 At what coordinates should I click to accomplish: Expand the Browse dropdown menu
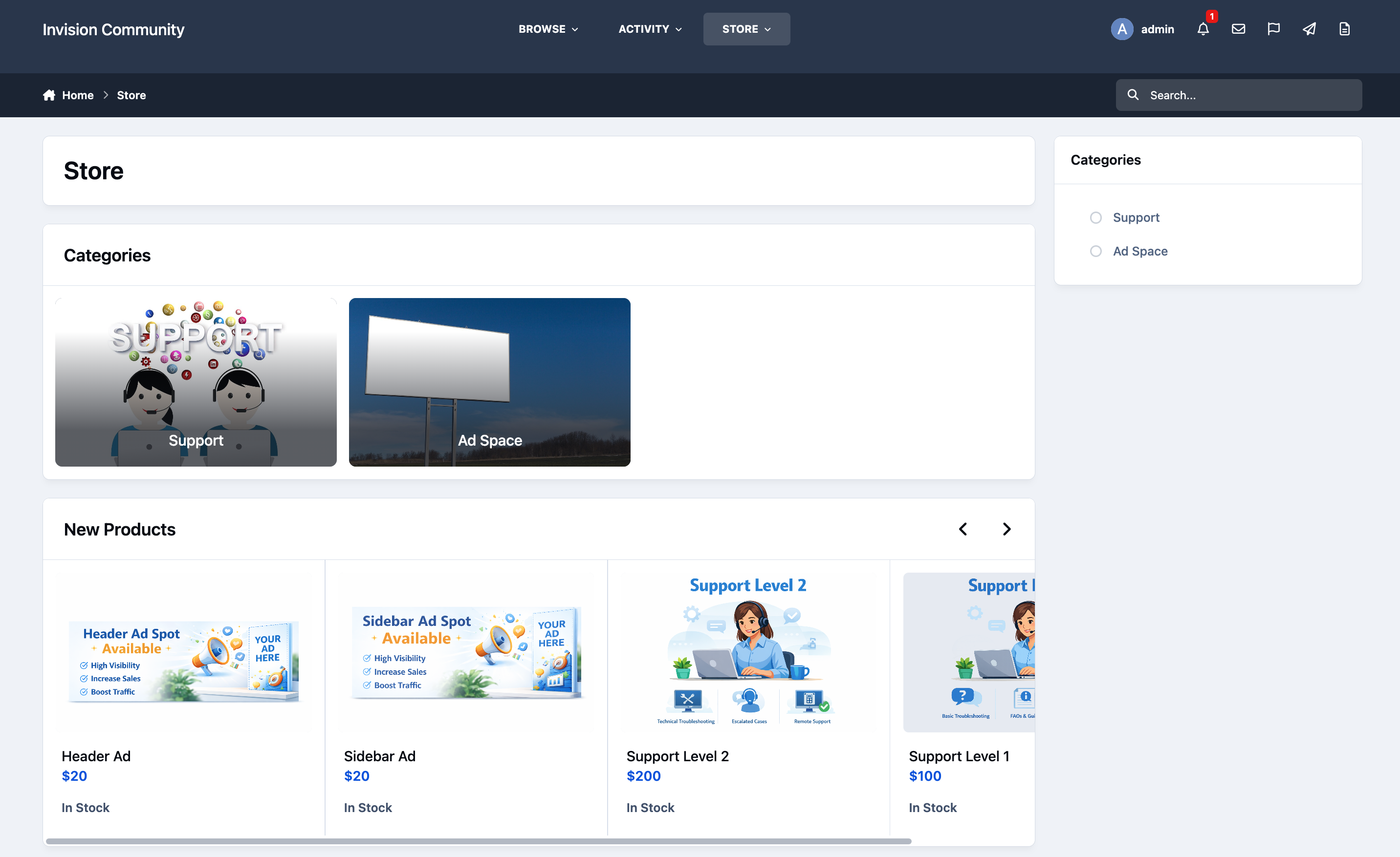click(547, 29)
